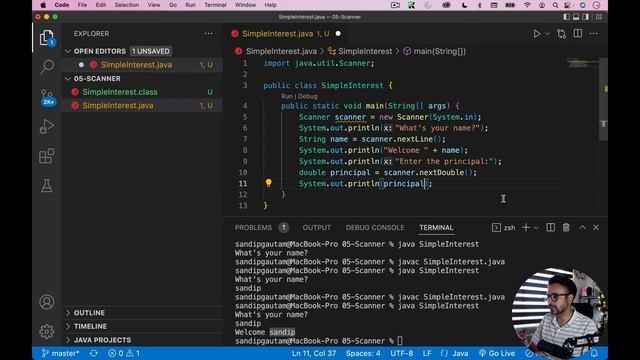Click Debug code lens above main method
640x360 pixels.
click(307, 96)
